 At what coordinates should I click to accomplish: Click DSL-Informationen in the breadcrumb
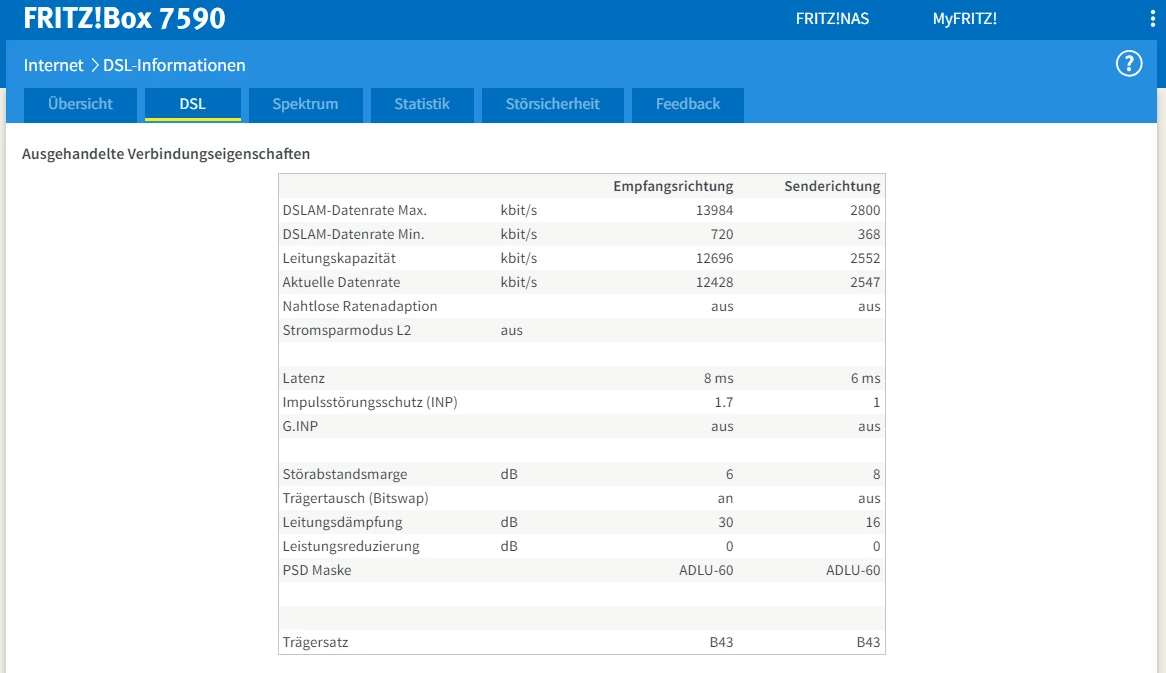pos(174,65)
